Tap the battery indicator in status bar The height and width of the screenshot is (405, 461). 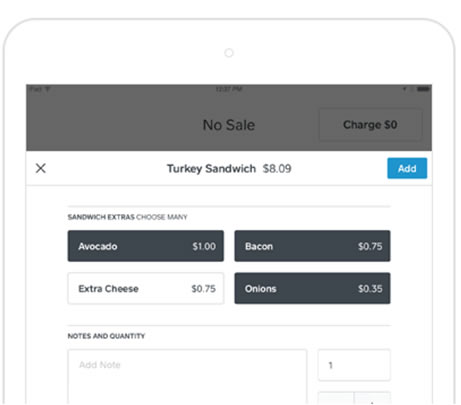tap(423, 89)
